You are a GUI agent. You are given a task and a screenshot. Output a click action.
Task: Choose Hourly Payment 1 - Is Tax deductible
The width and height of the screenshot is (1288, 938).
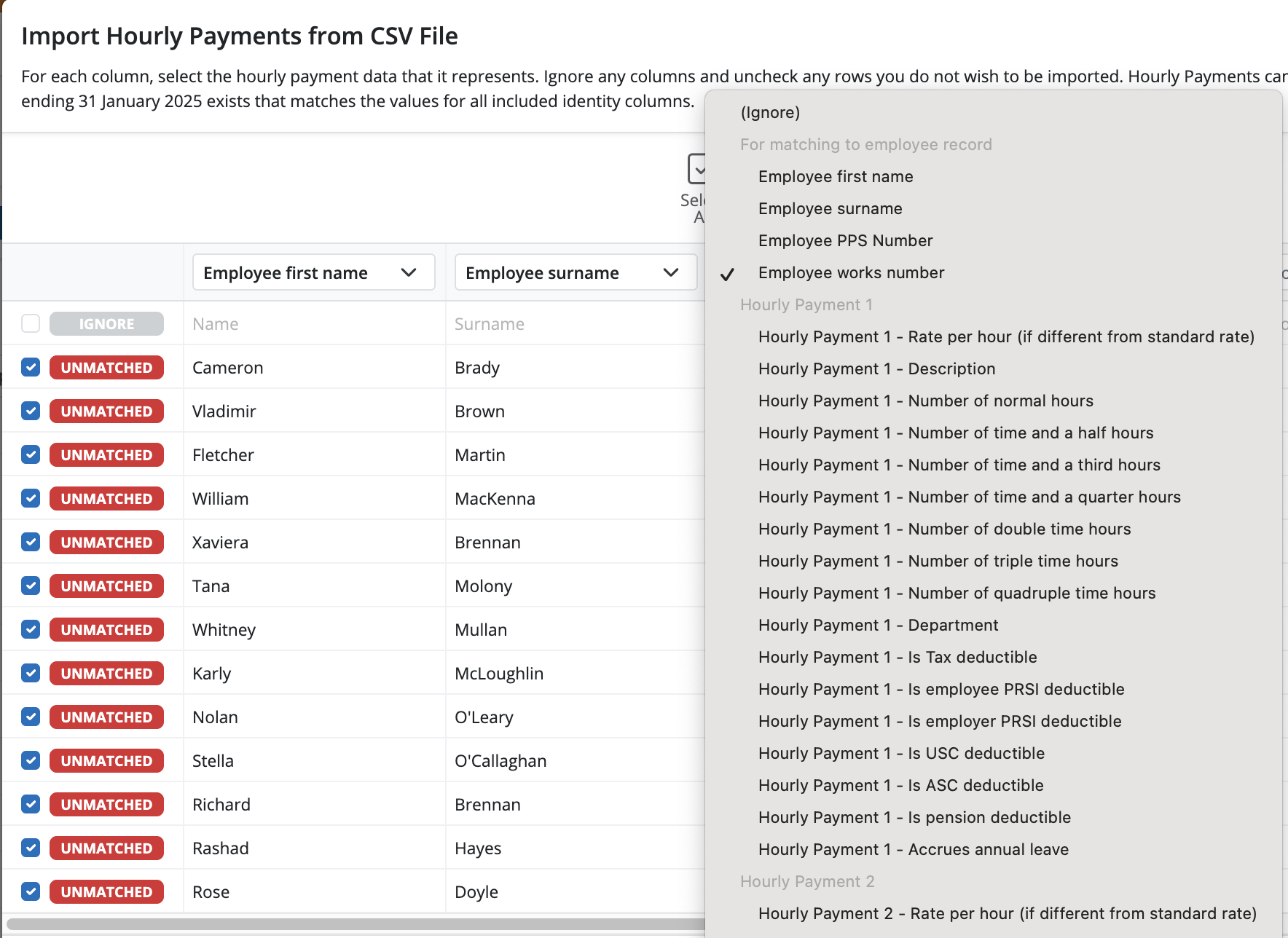(898, 657)
